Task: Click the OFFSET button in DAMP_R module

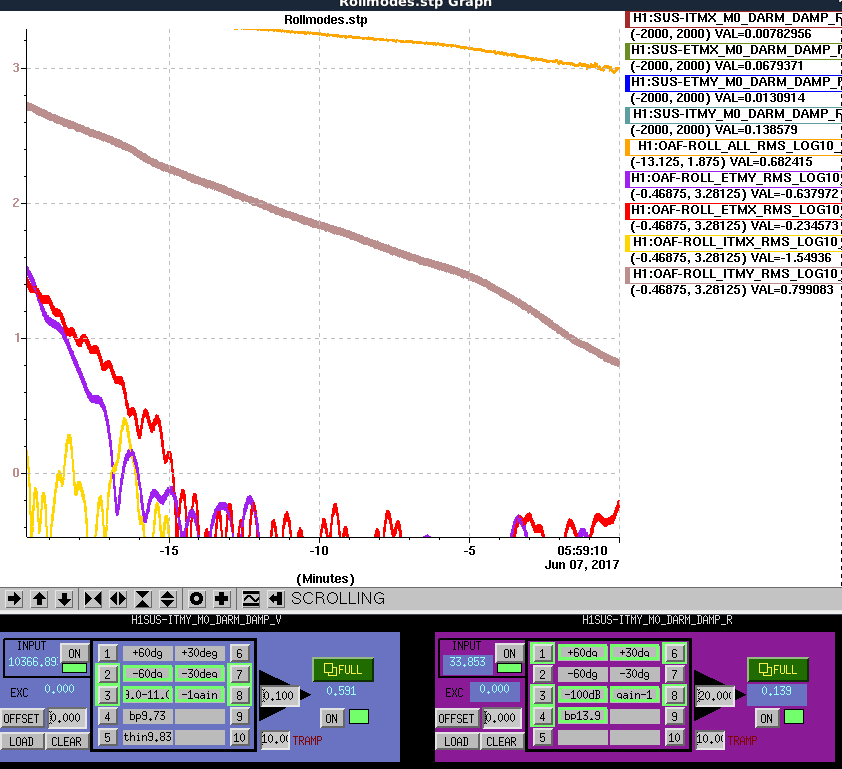Action: 456,719
